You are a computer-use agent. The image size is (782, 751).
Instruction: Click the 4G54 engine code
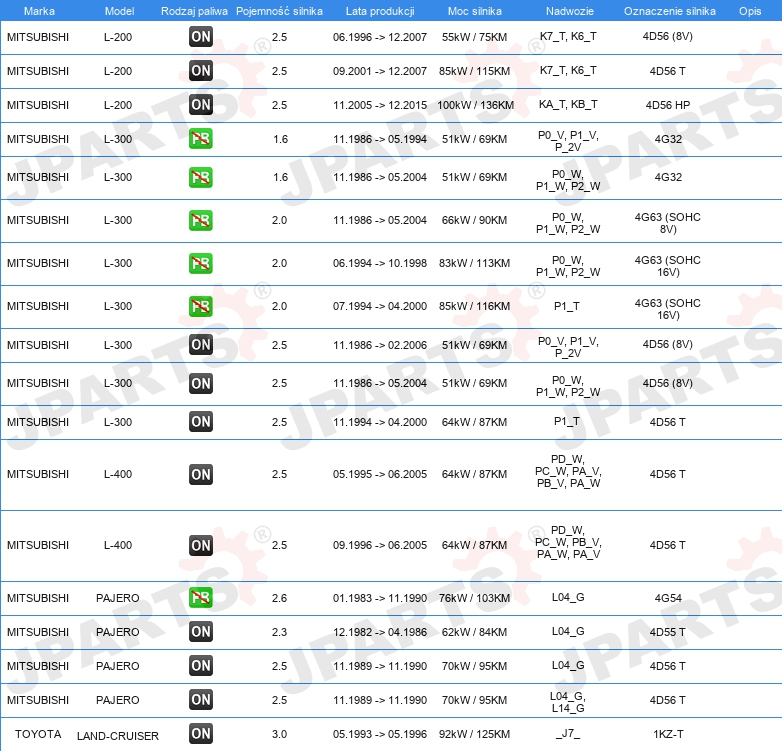point(668,598)
